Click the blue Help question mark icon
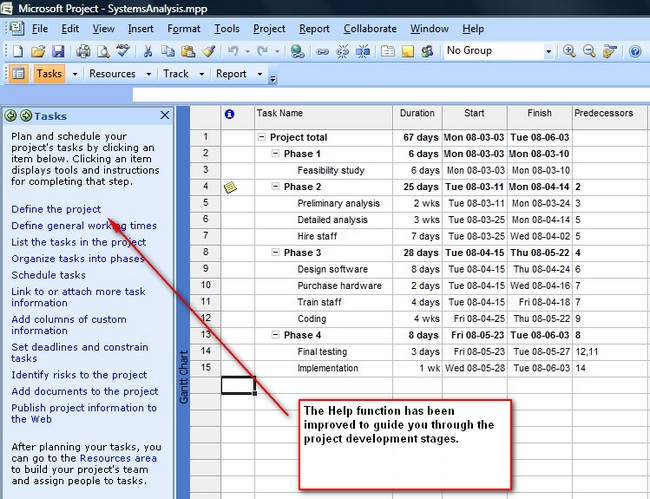 (635, 51)
